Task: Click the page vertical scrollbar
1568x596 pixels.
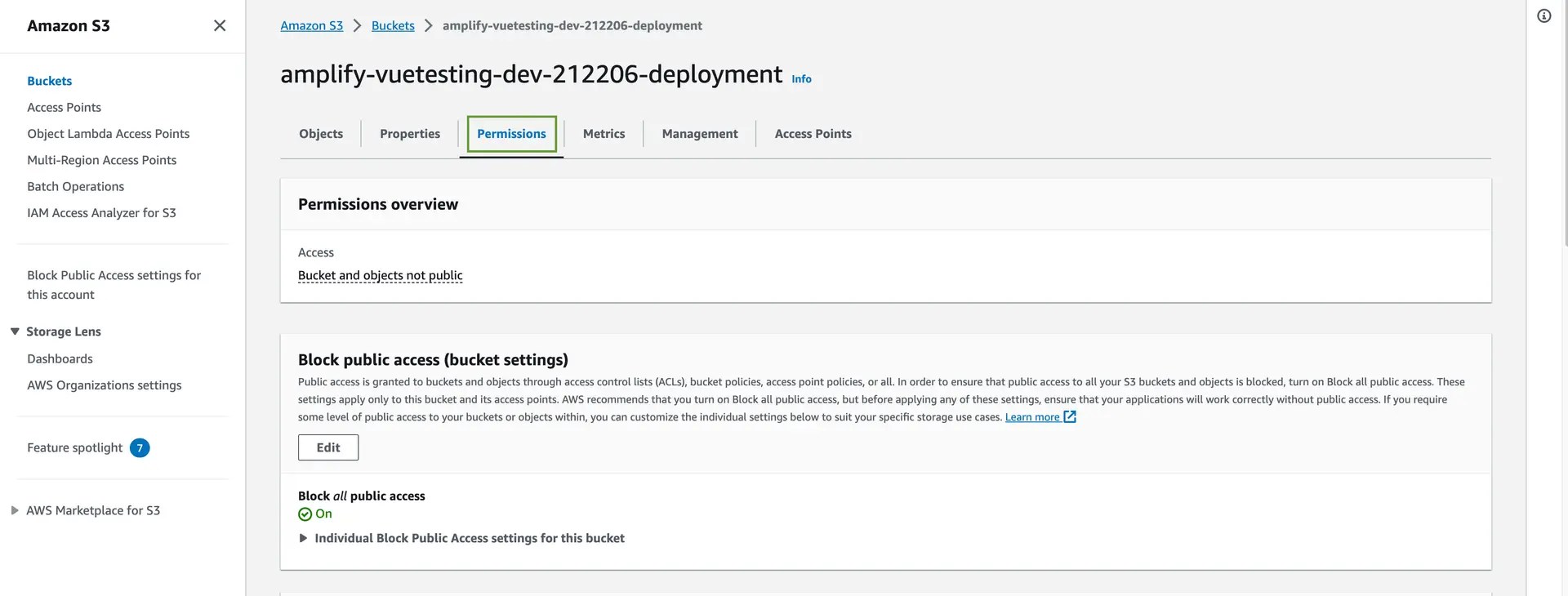Action: click(x=1565, y=122)
